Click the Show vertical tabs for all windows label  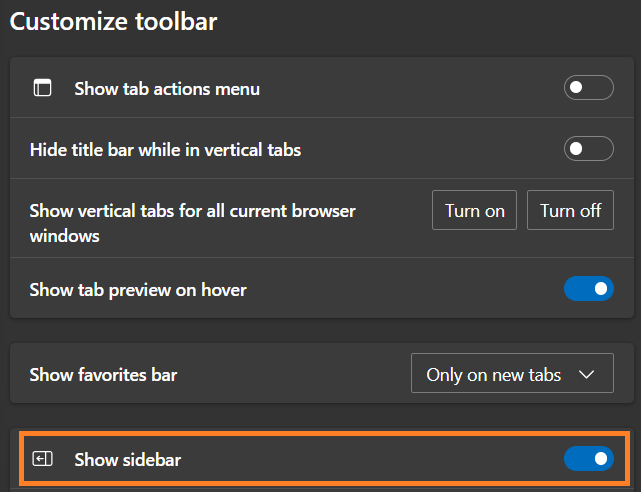coord(192,224)
